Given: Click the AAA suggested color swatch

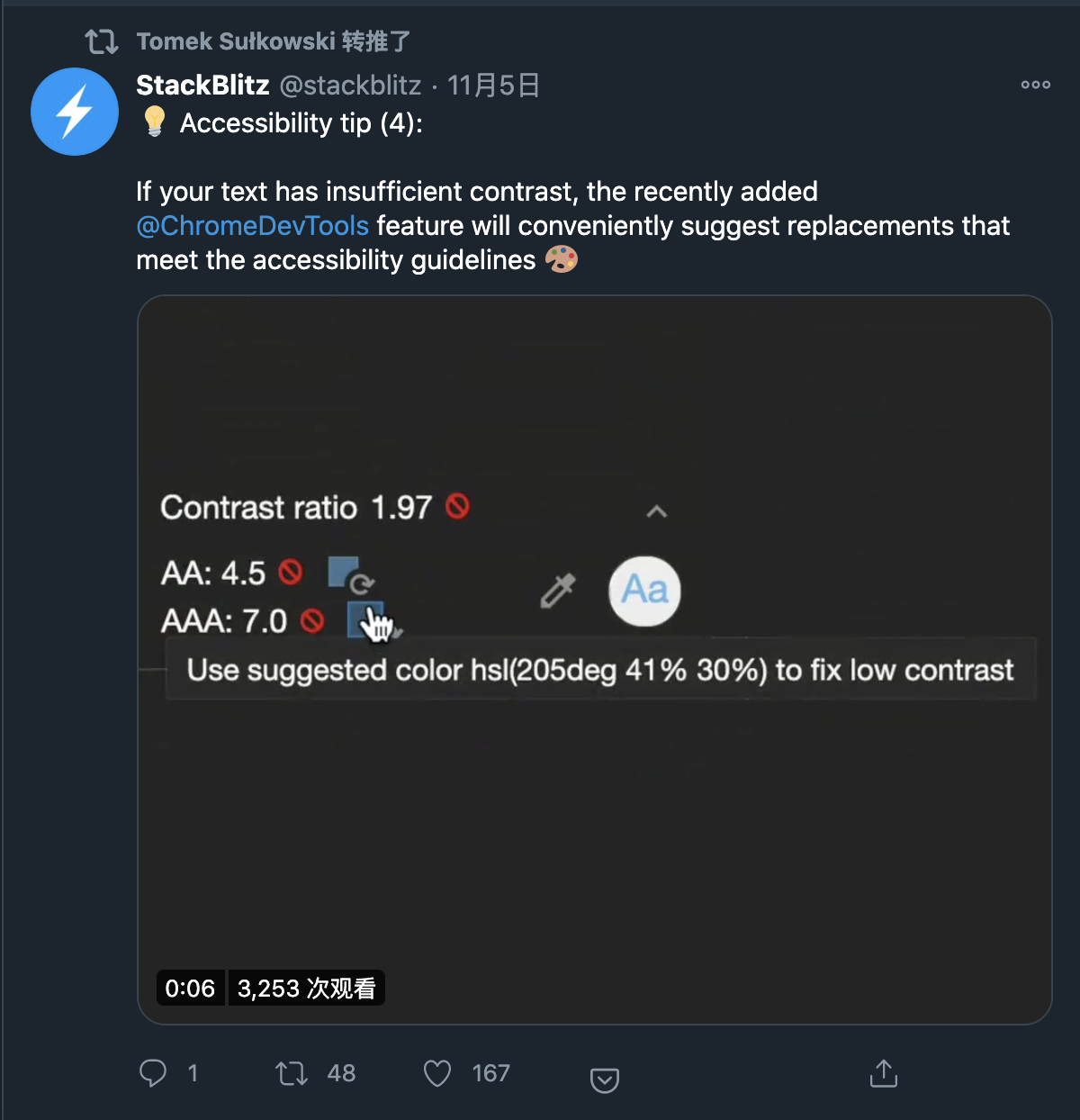Looking at the screenshot, I should click(x=364, y=619).
